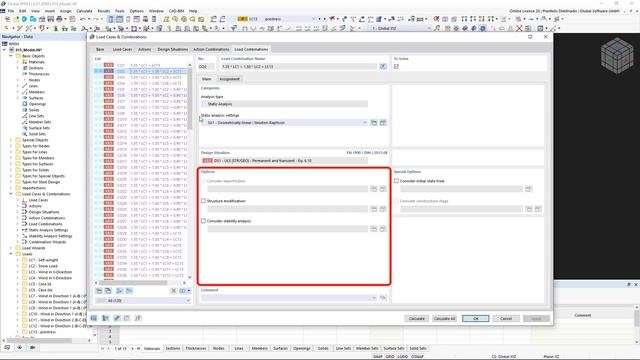Collapse Basic Objects tree node
Image resolution: width=640 pixels, height=360 pixels.
pyautogui.click(x=11, y=56)
